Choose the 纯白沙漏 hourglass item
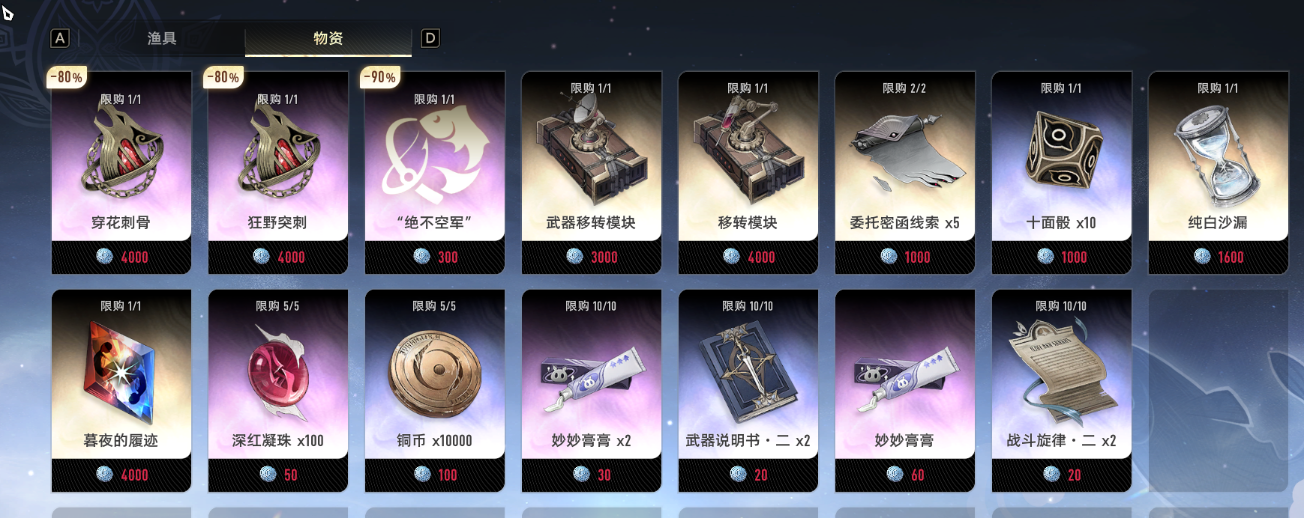 1218,173
